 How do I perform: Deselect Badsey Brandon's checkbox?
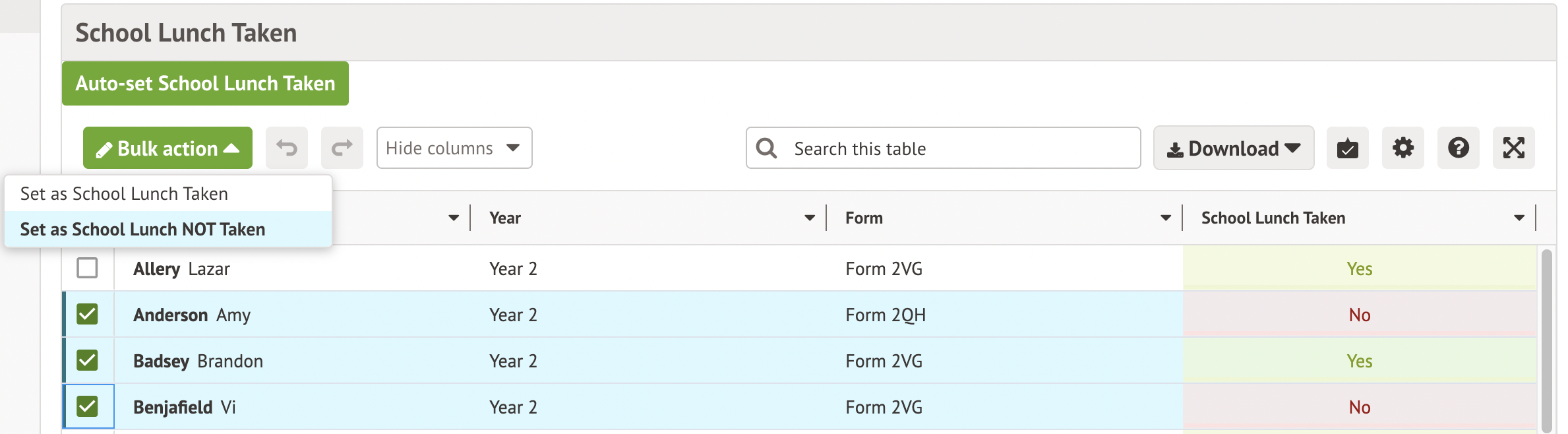87,360
